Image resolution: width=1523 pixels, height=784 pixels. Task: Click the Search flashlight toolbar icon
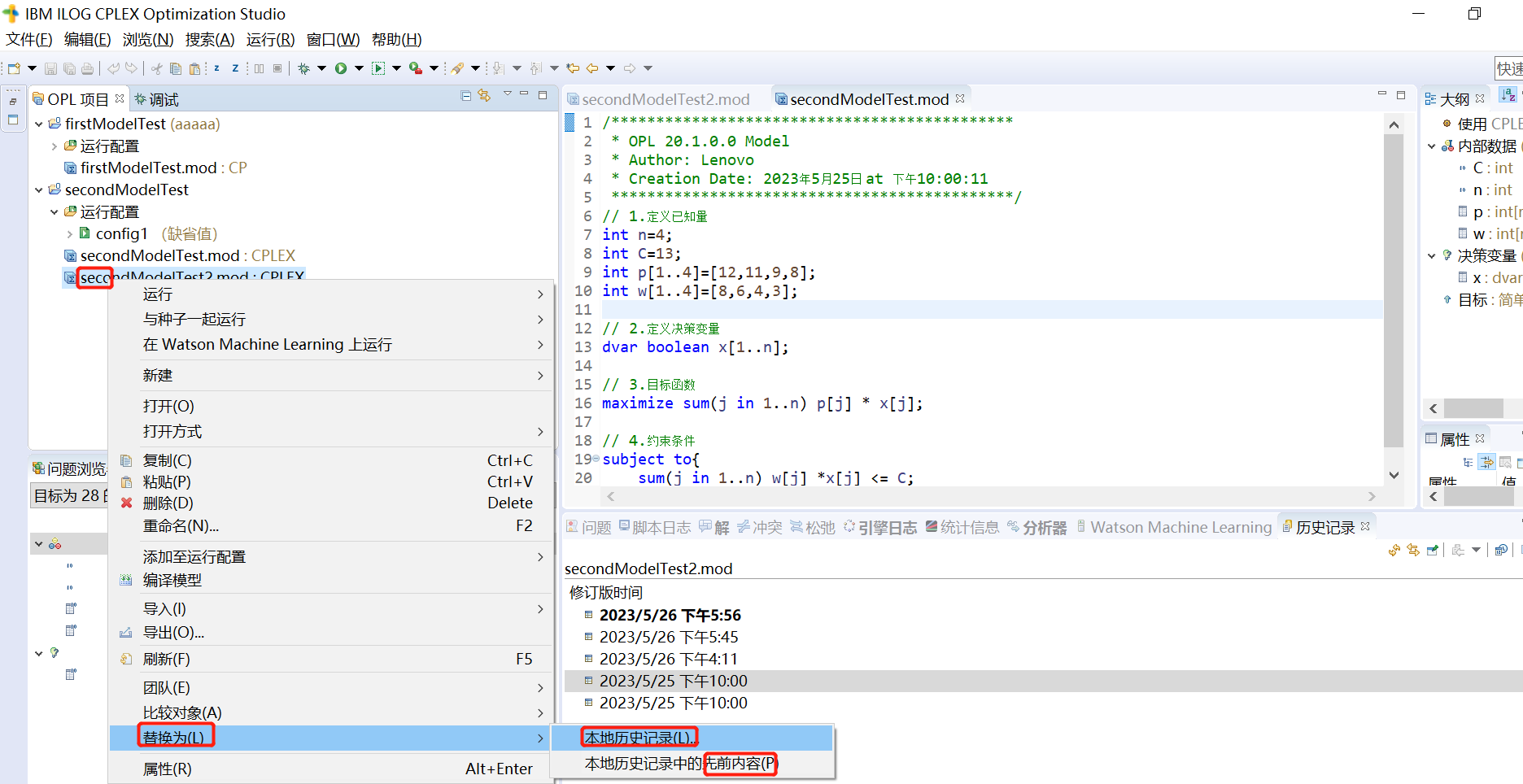point(458,68)
